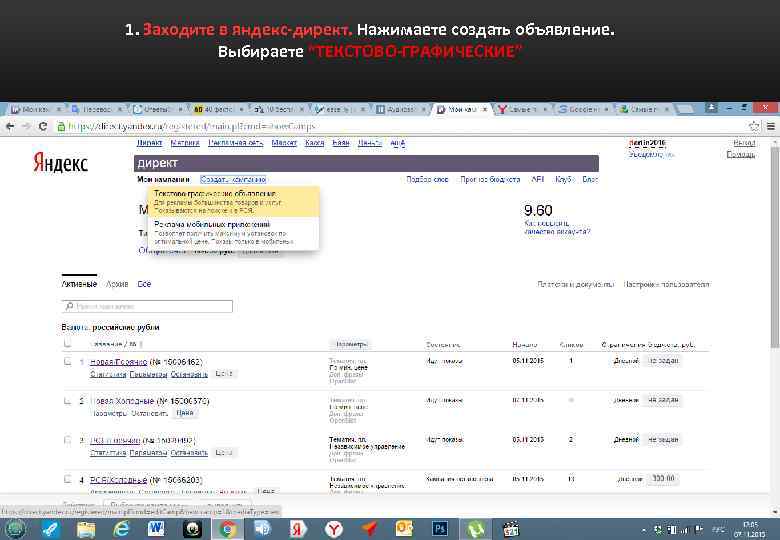Click Остановить under campaign № 15006462
780x540 pixels.
(189, 374)
